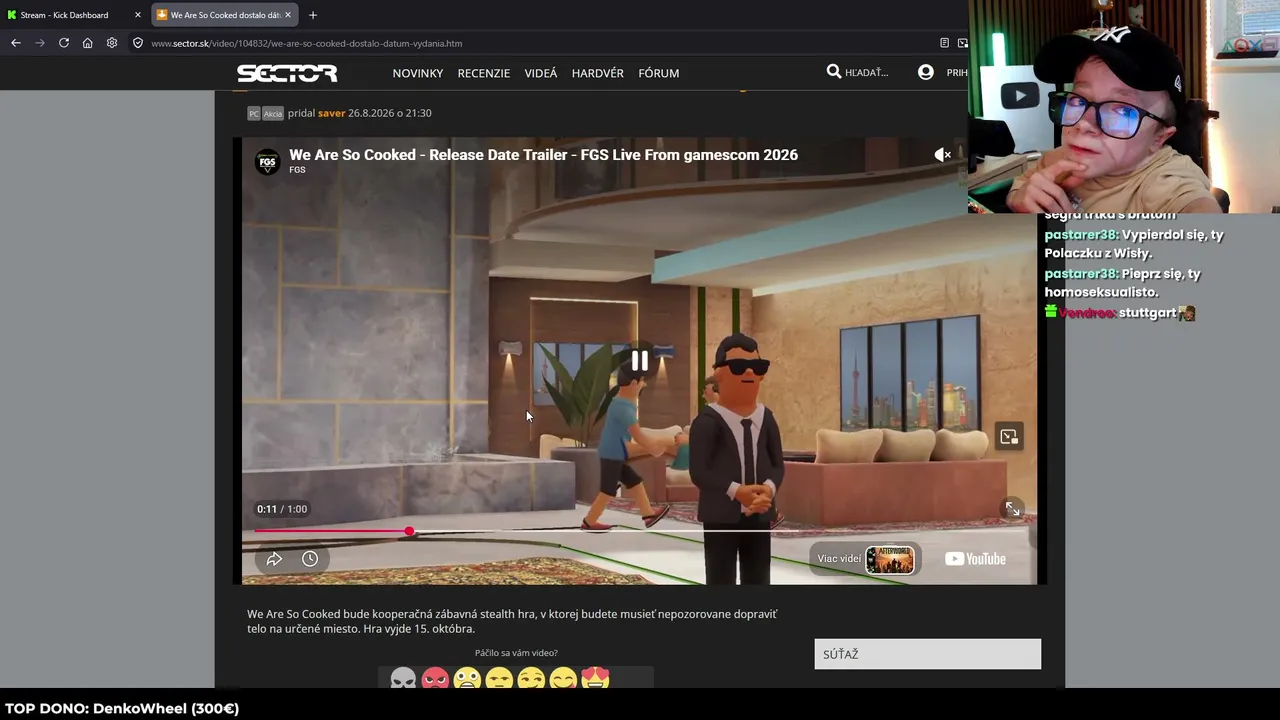
Task: Seek the red video progress bar
Action: pyautogui.click(x=638, y=531)
